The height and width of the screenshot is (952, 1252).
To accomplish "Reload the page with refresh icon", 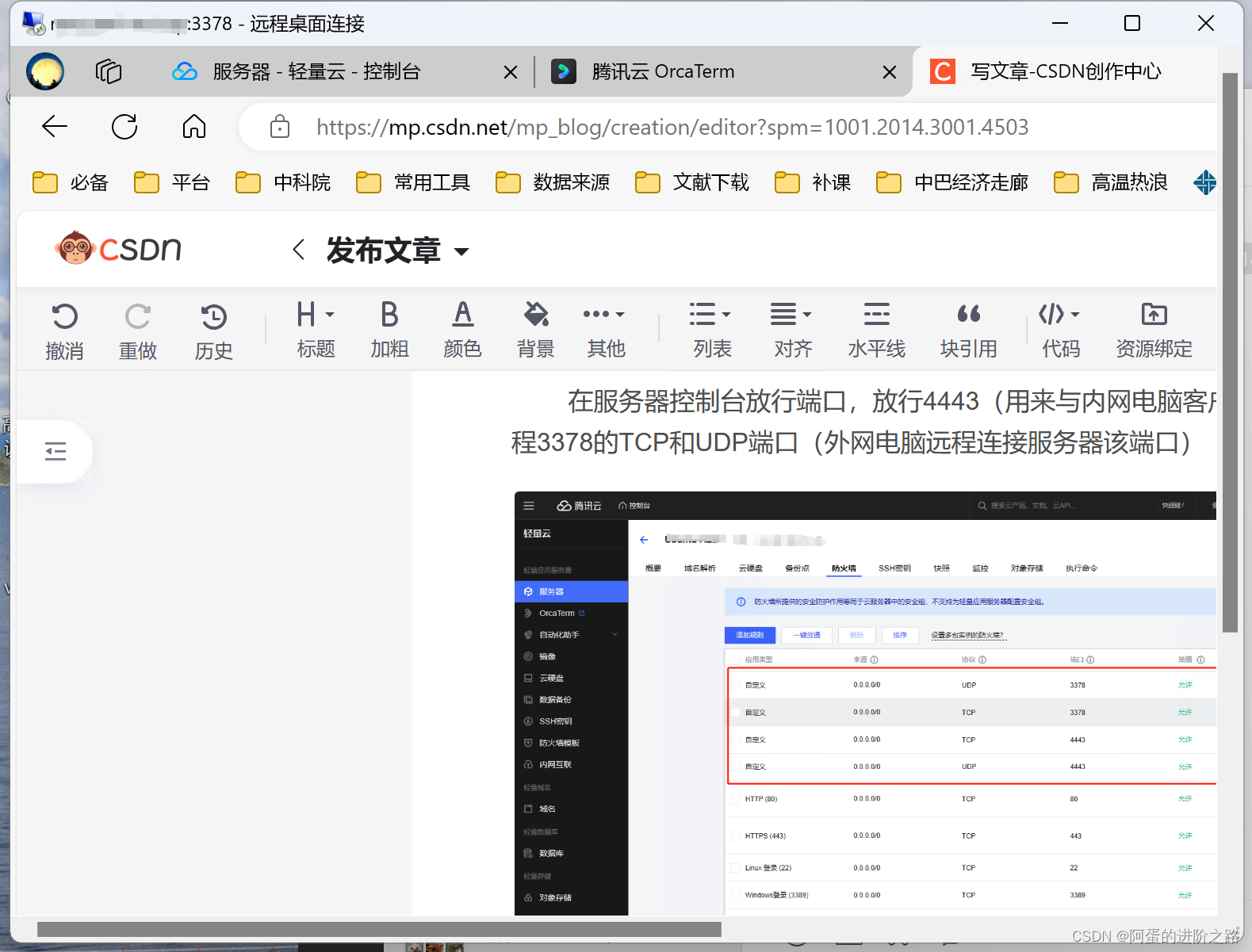I will 124,126.
